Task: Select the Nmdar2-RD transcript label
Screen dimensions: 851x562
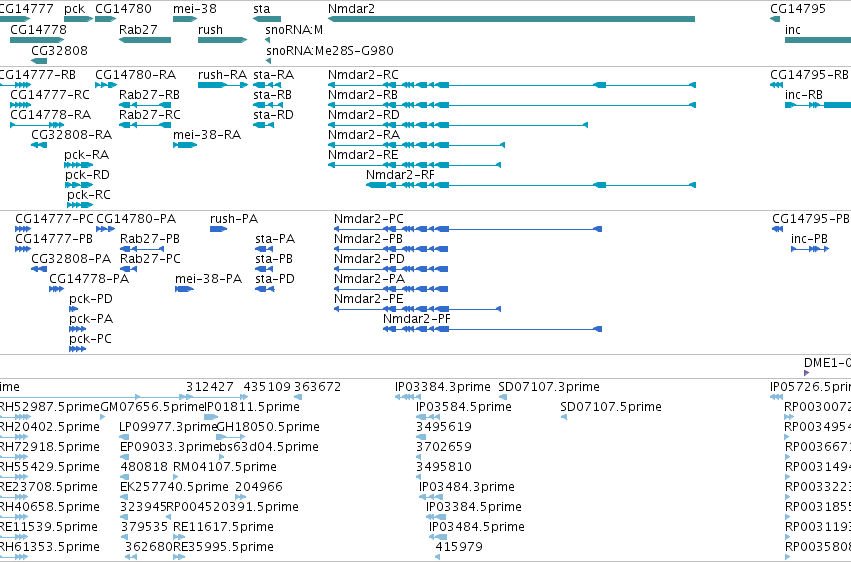Action: 364,114
